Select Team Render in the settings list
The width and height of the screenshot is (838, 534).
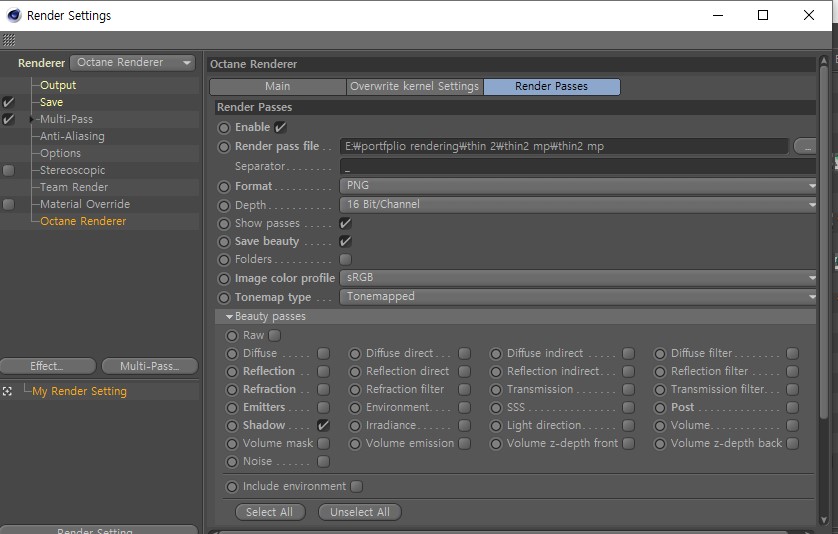(x=74, y=187)
